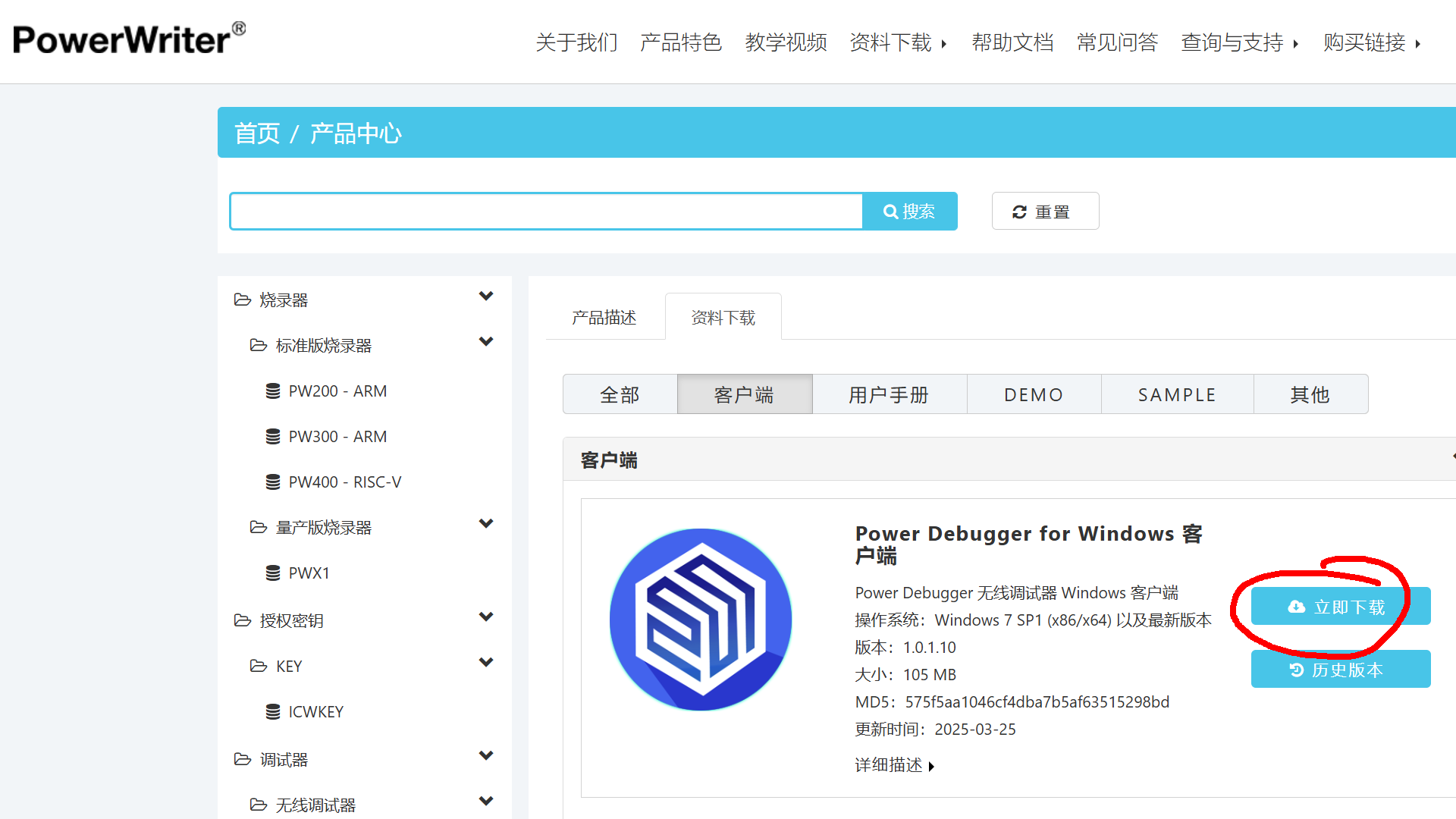Open the 详细描述 link
The width and height of the screenshot is (1456, 819).
click(x=889, y=765)
